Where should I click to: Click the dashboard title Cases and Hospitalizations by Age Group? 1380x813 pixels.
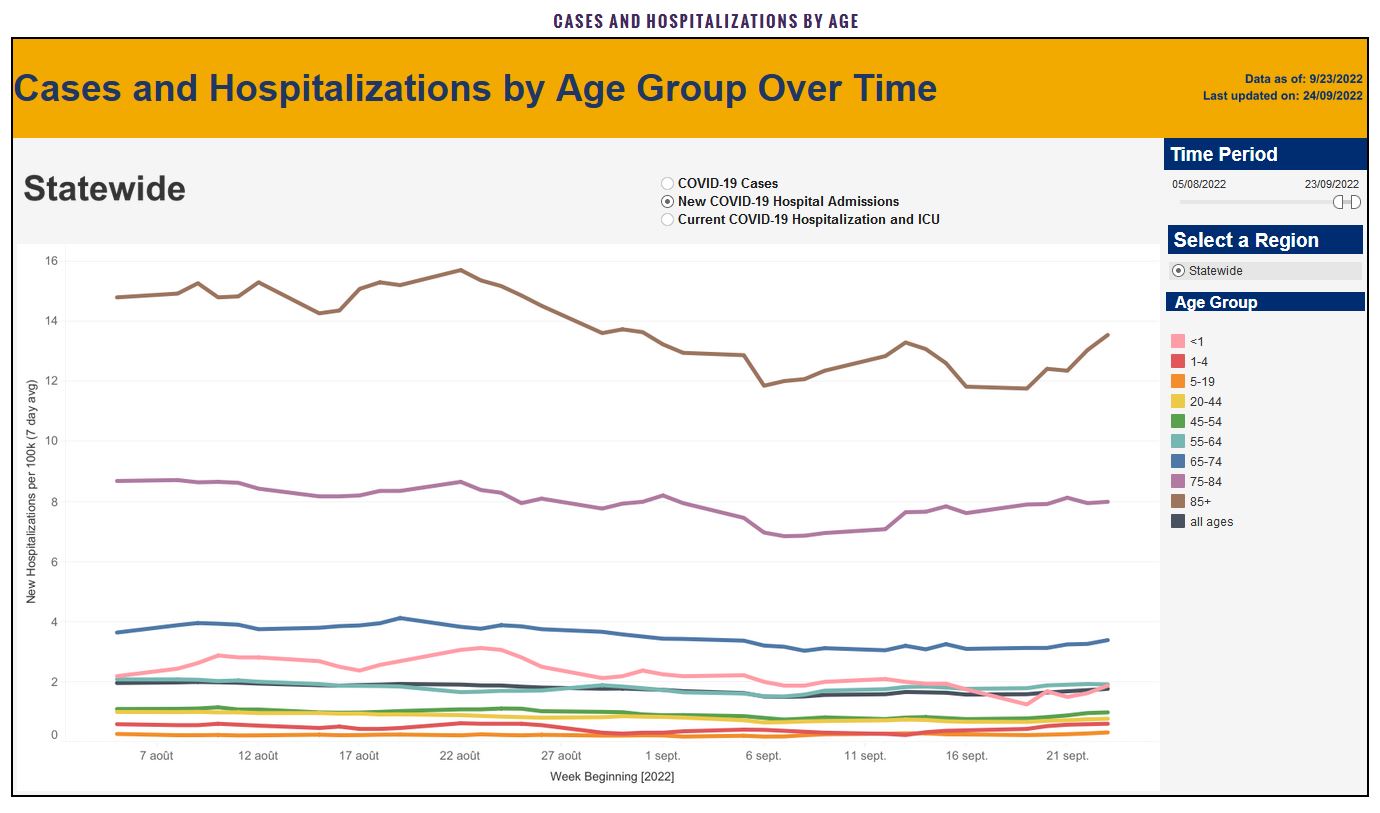[x=475, y=89]
